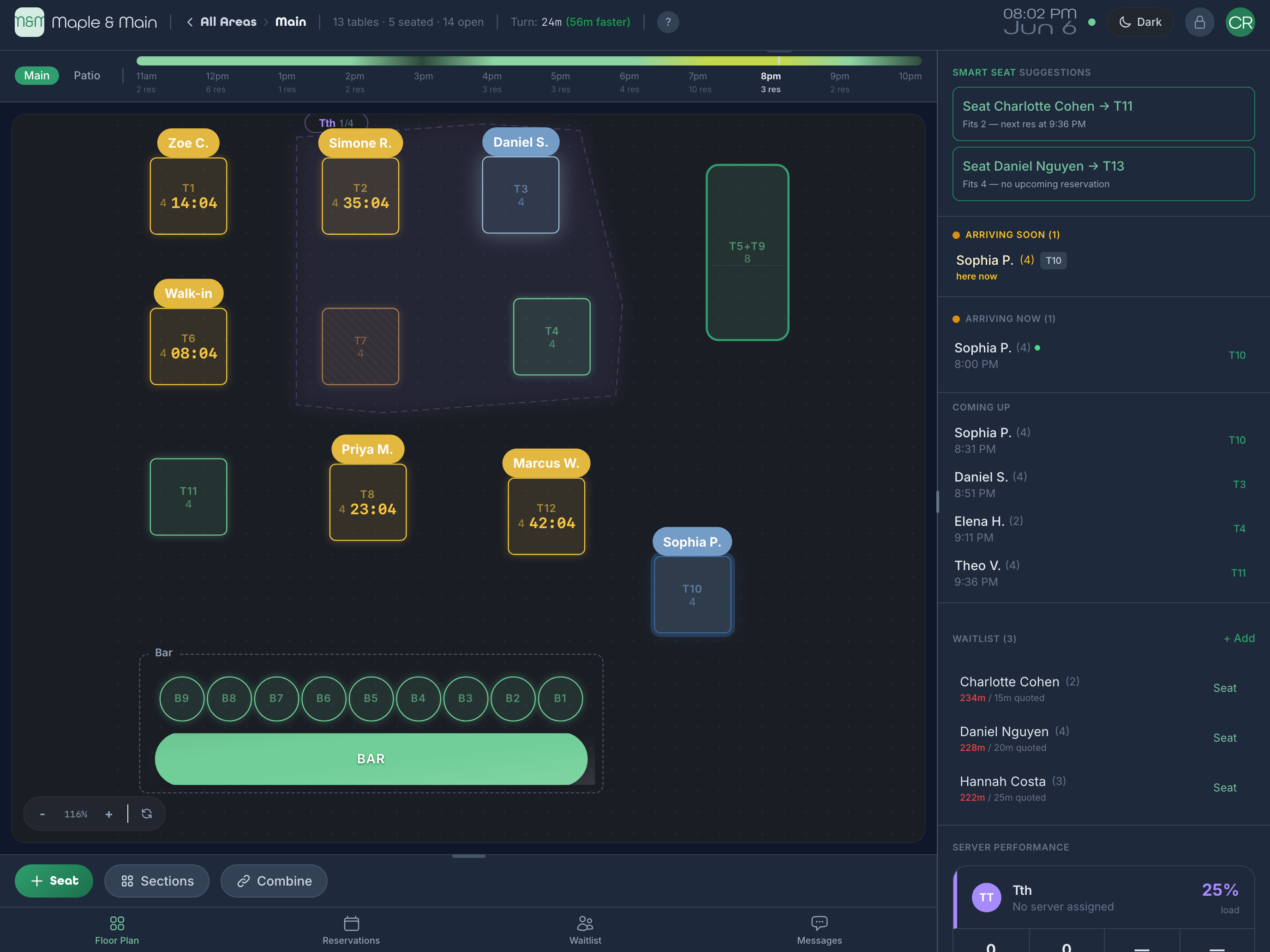This screenshot has width=1270, height=952.
Task: Click the green BAR counter
Action: pyautogui.click(x=371, y=759)
